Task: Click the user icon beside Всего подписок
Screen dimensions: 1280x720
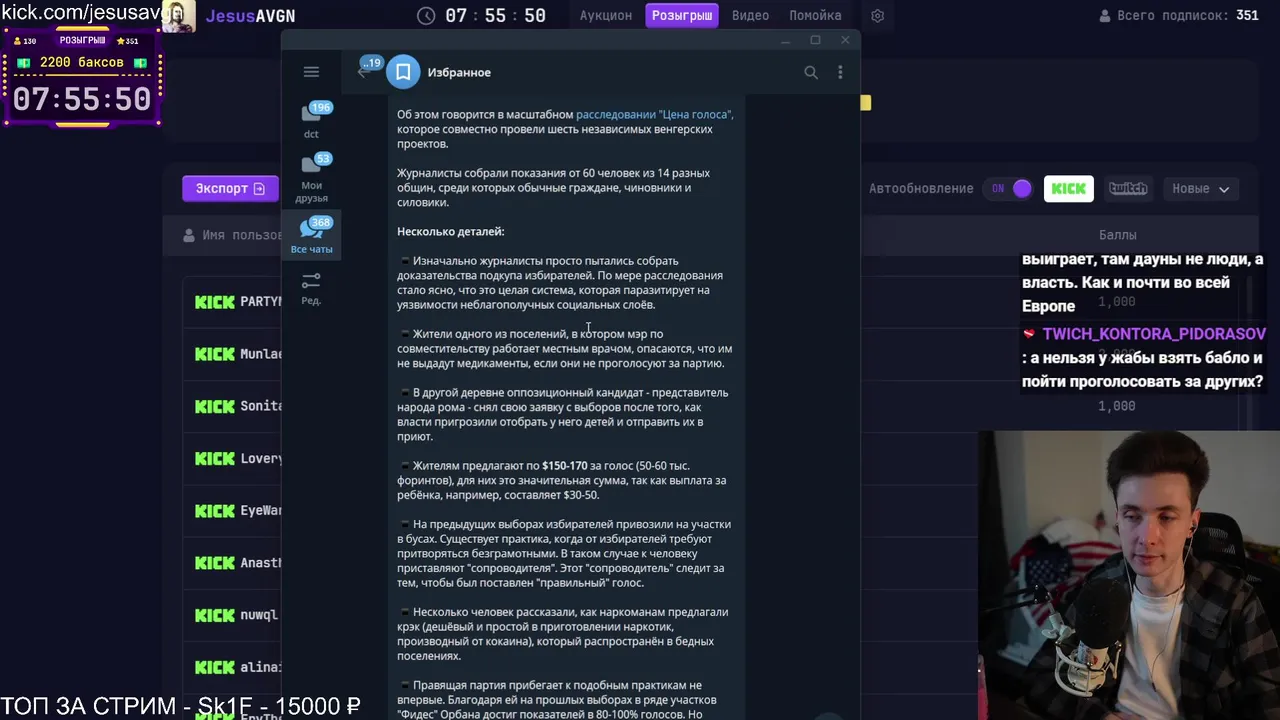Action: point(1105,16)
